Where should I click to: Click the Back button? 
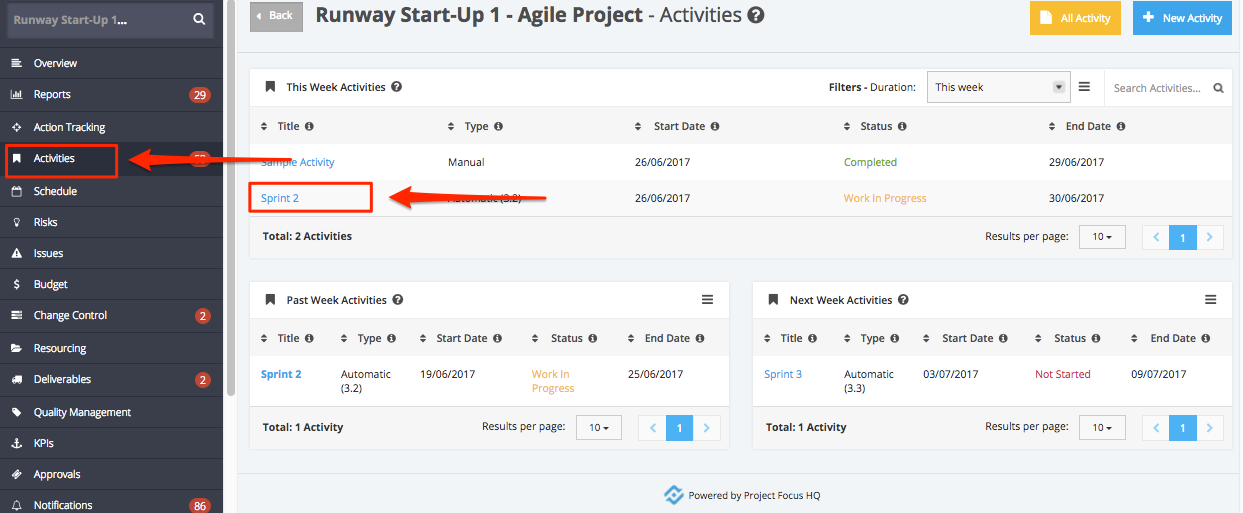point(276,16)
